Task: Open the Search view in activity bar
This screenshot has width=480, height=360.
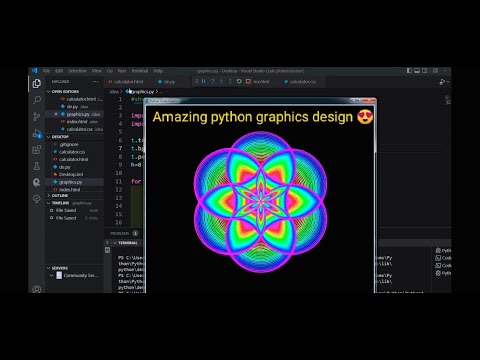Action: coord(37,100)
